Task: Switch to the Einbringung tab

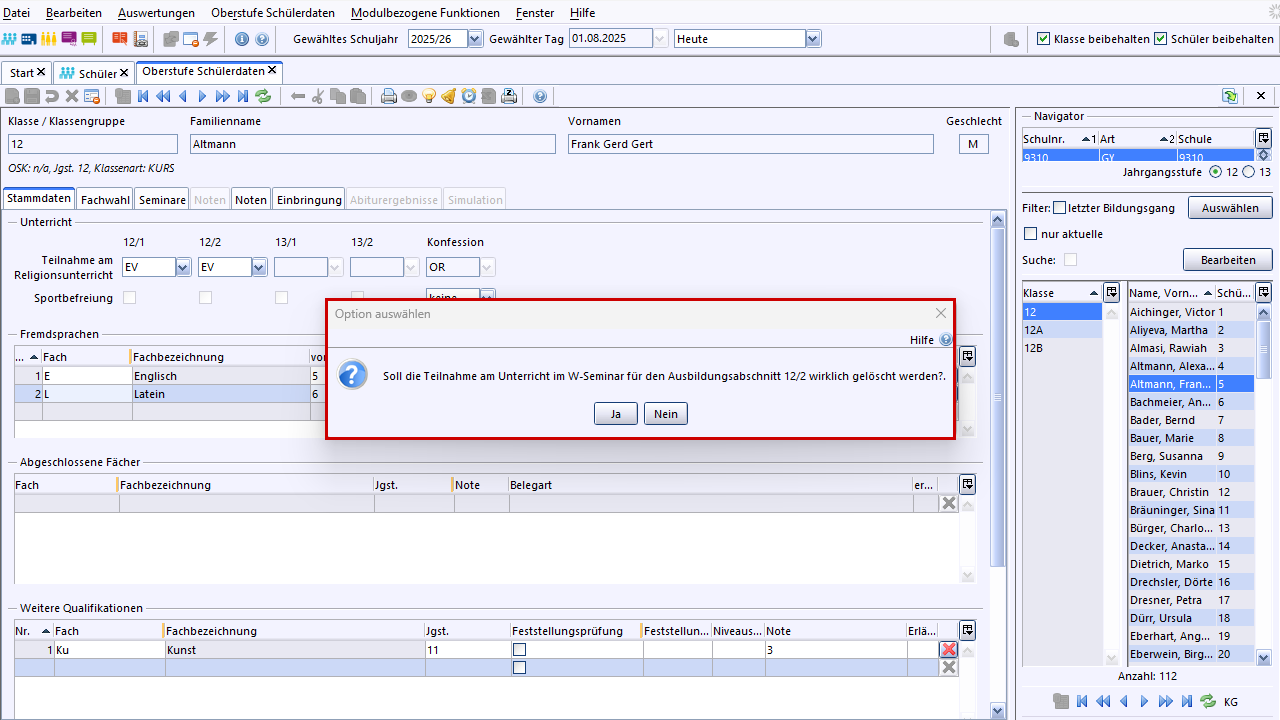Action: (309, 199)
